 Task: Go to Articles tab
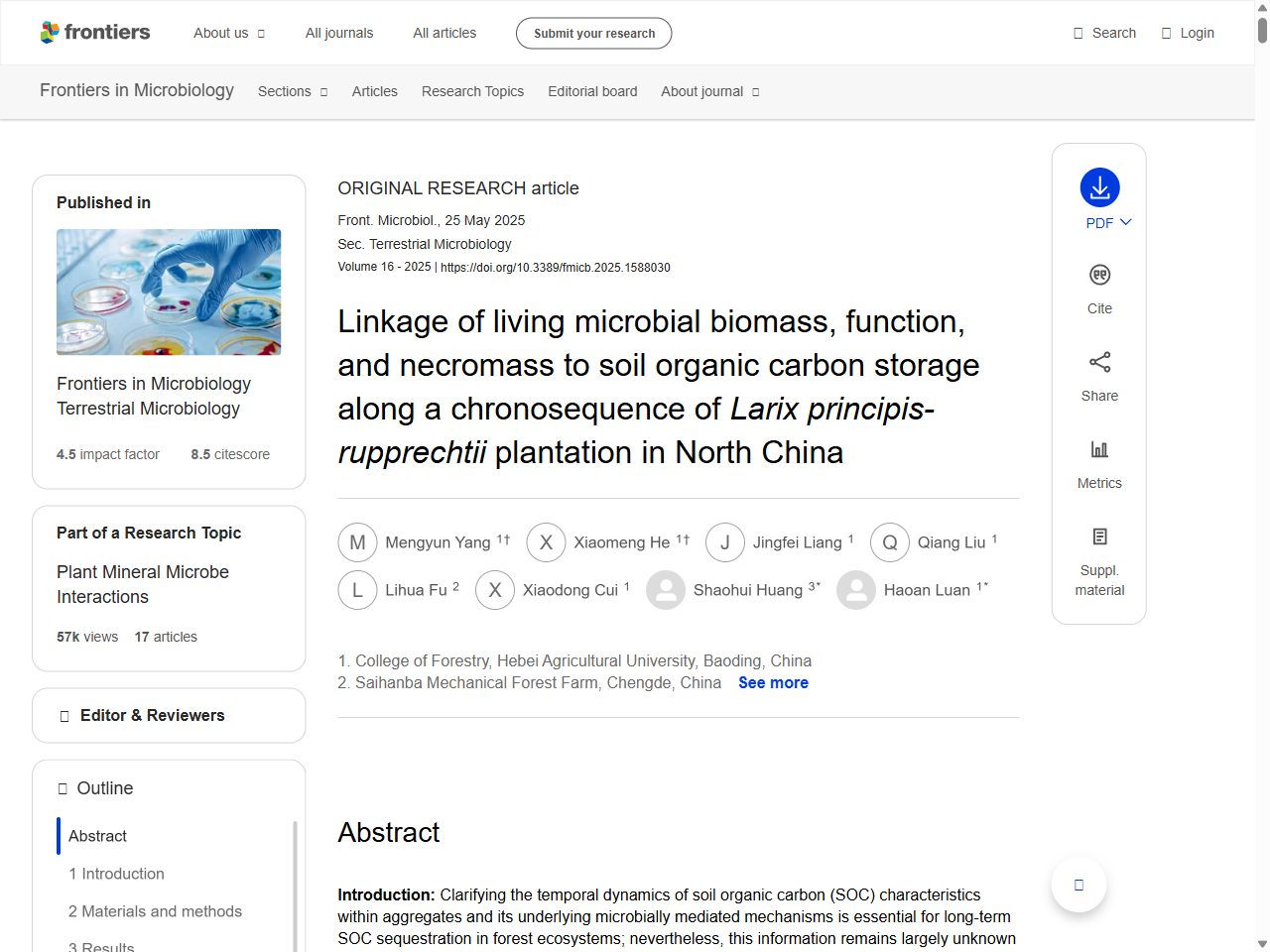(374, 91)
